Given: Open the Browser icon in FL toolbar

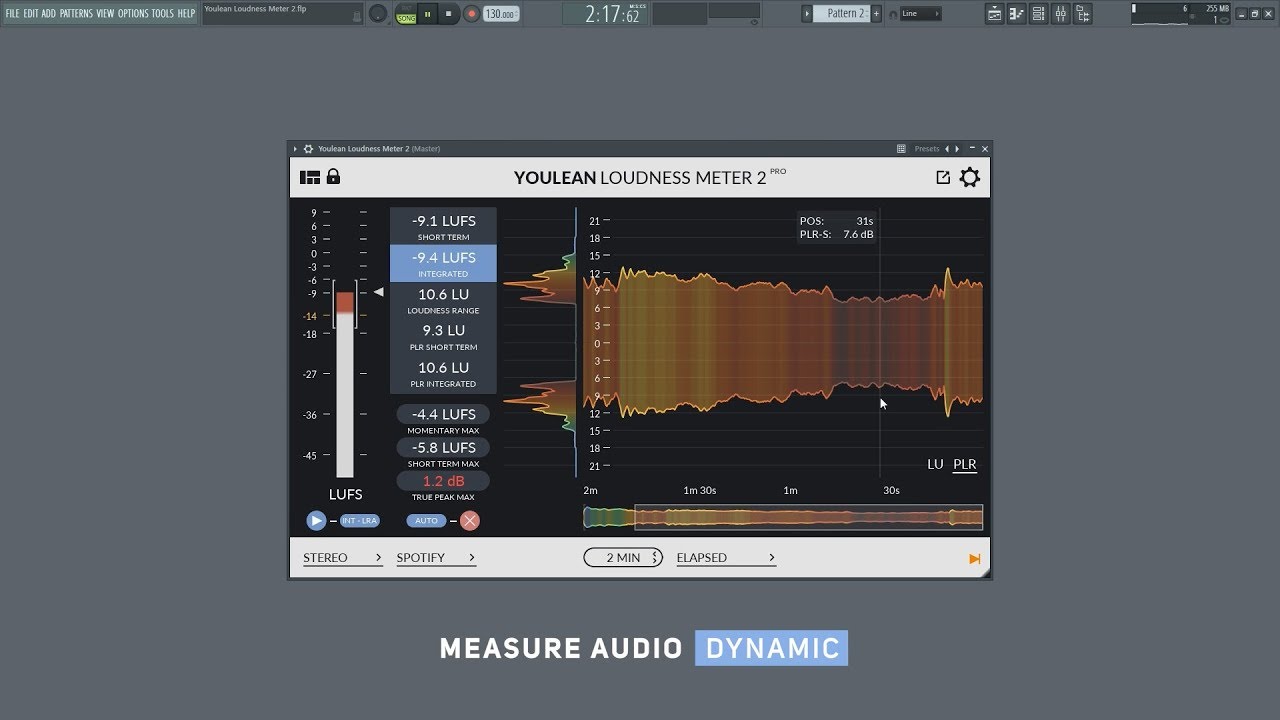Looking at the screenshot, I should pyautogui.click(x=1081, y=13).
